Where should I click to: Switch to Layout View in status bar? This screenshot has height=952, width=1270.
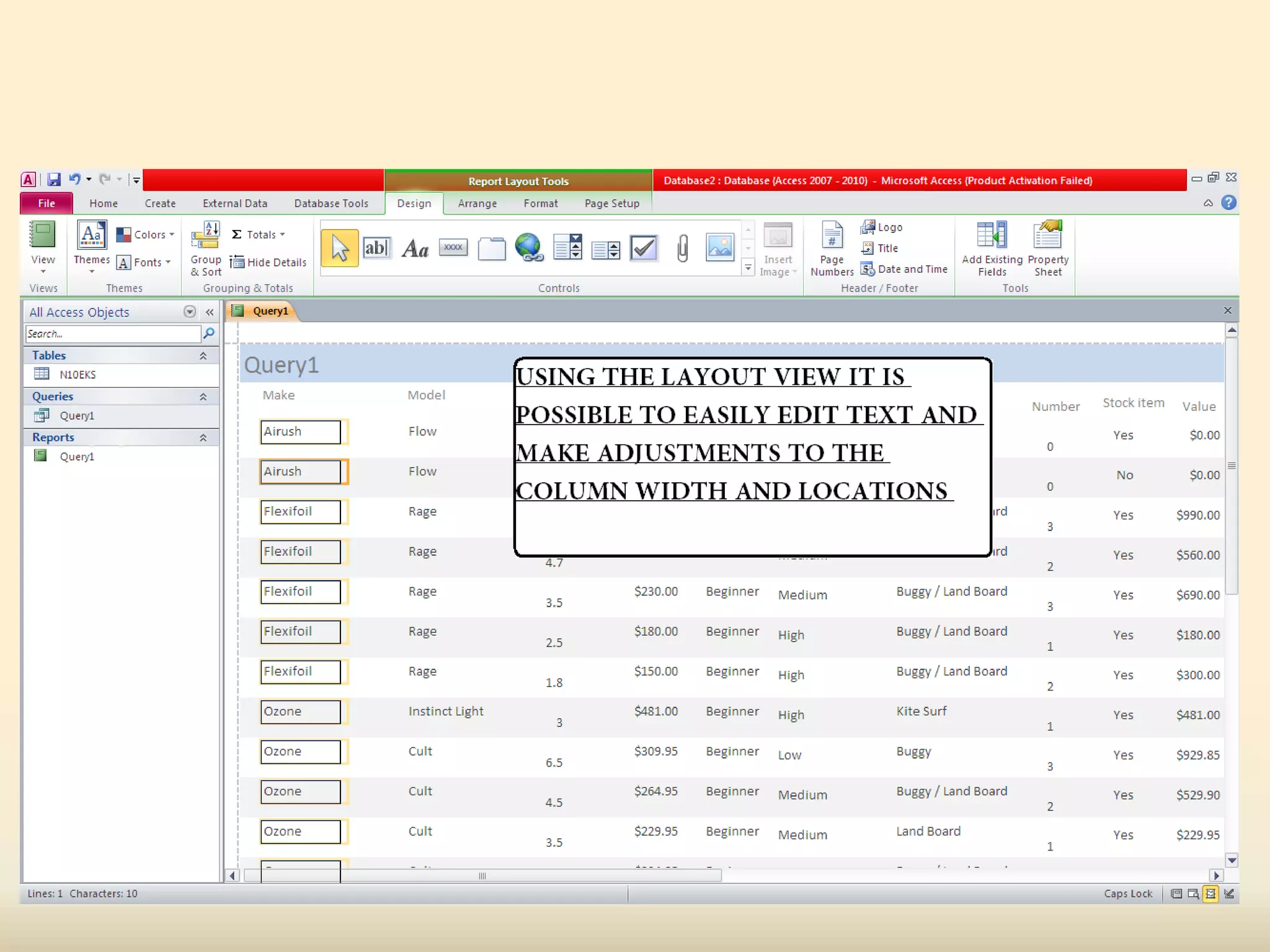pos(1210,894)
